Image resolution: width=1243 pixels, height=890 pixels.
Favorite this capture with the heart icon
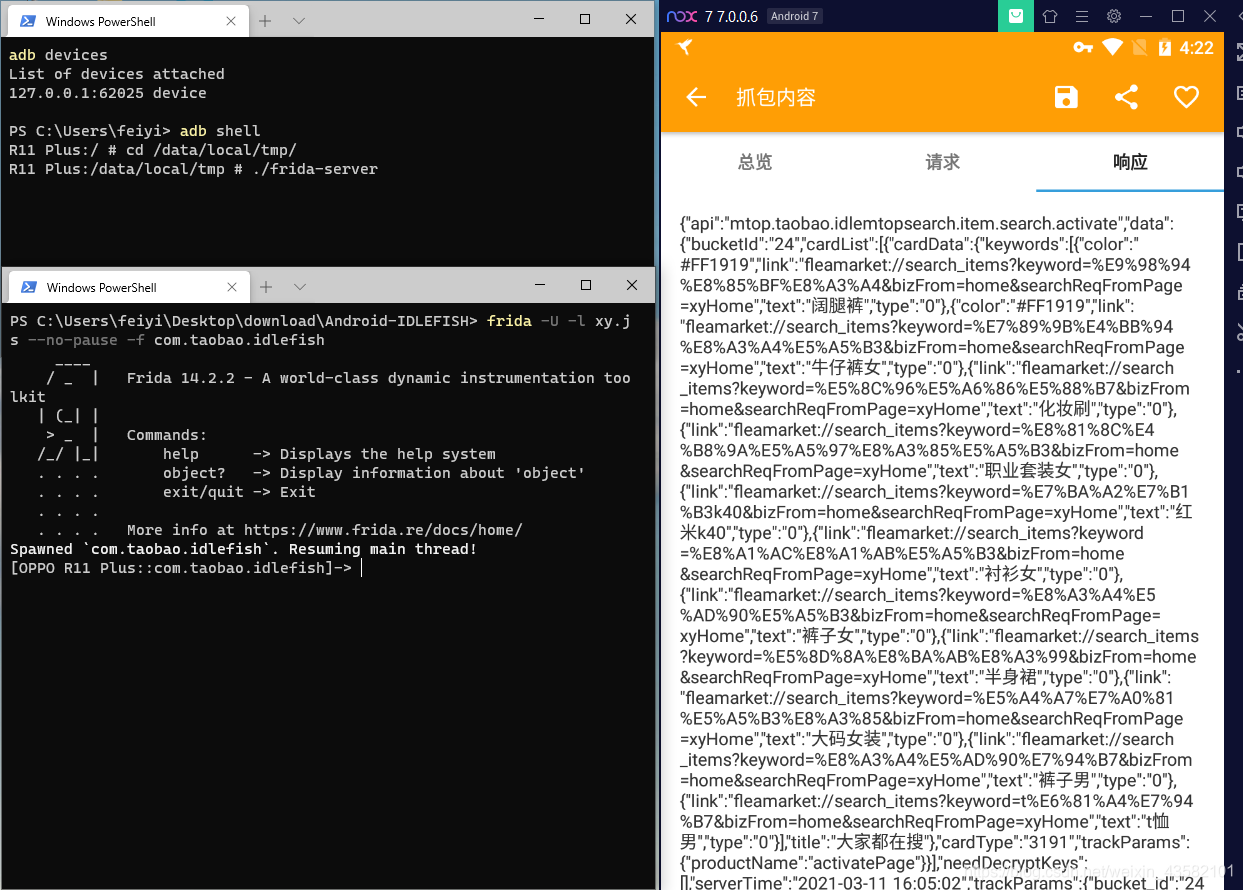[1186, 97]
